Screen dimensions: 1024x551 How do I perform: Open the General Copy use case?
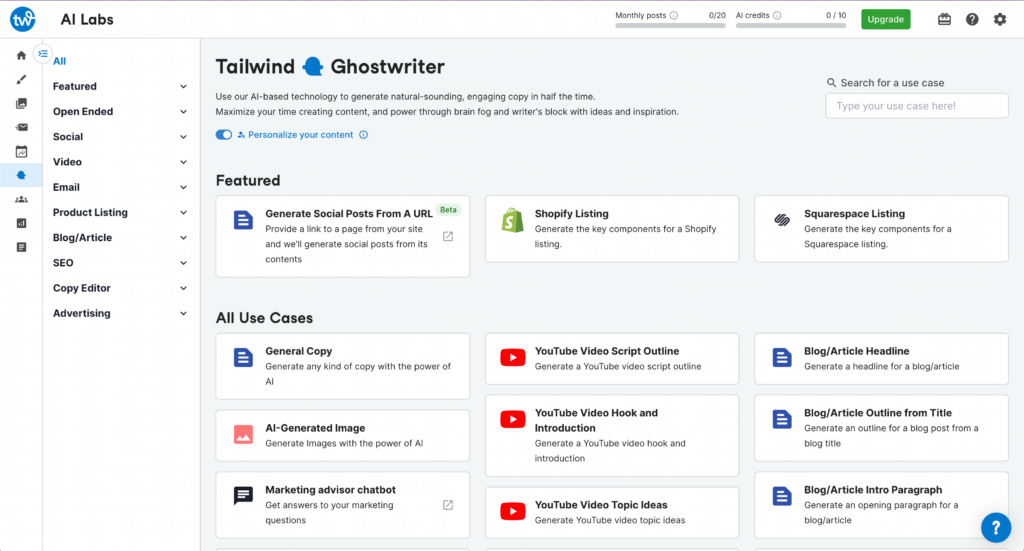point(342,366)
